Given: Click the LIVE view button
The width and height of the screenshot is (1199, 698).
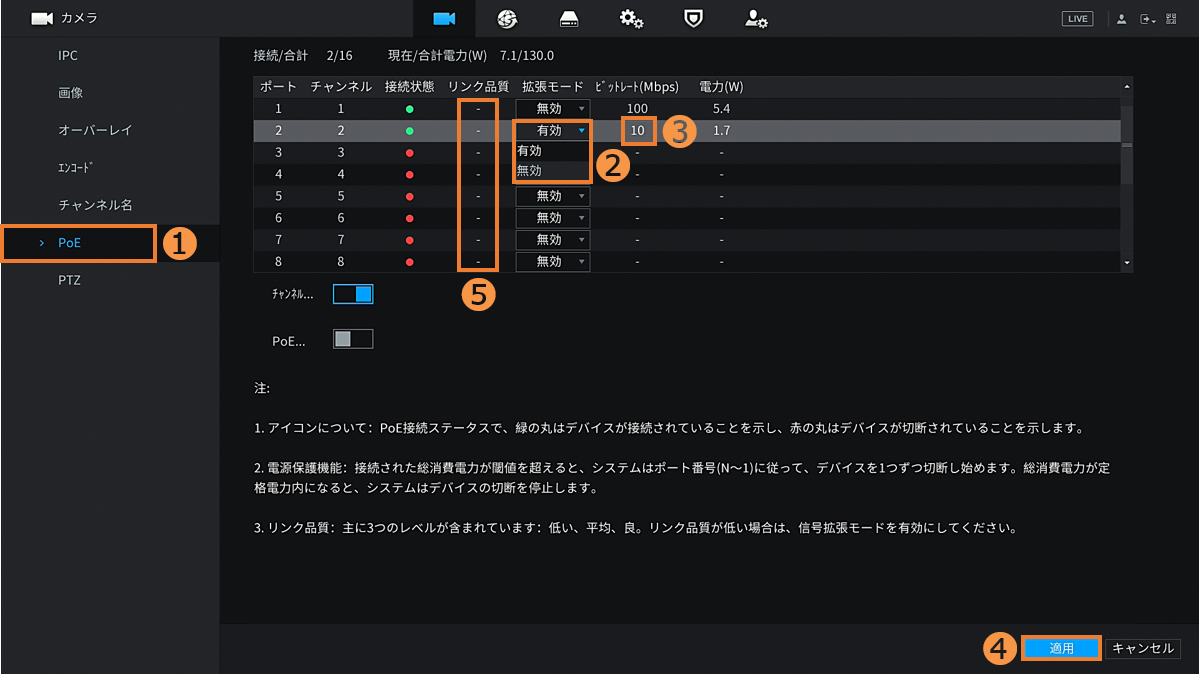Looking at the screenshot, I should tap(1077, 19).
